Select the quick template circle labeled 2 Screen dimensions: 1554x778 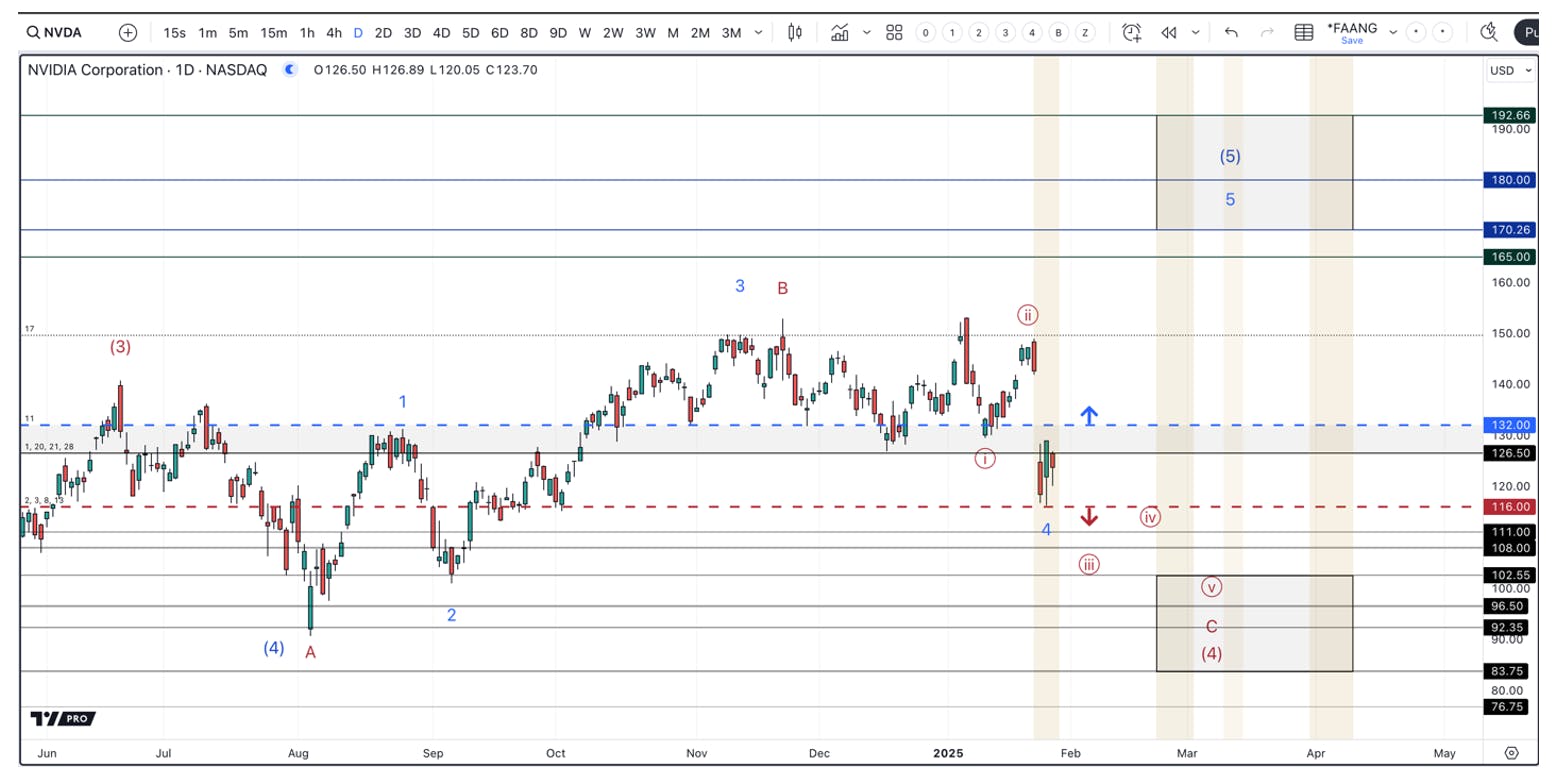(979, 33)
